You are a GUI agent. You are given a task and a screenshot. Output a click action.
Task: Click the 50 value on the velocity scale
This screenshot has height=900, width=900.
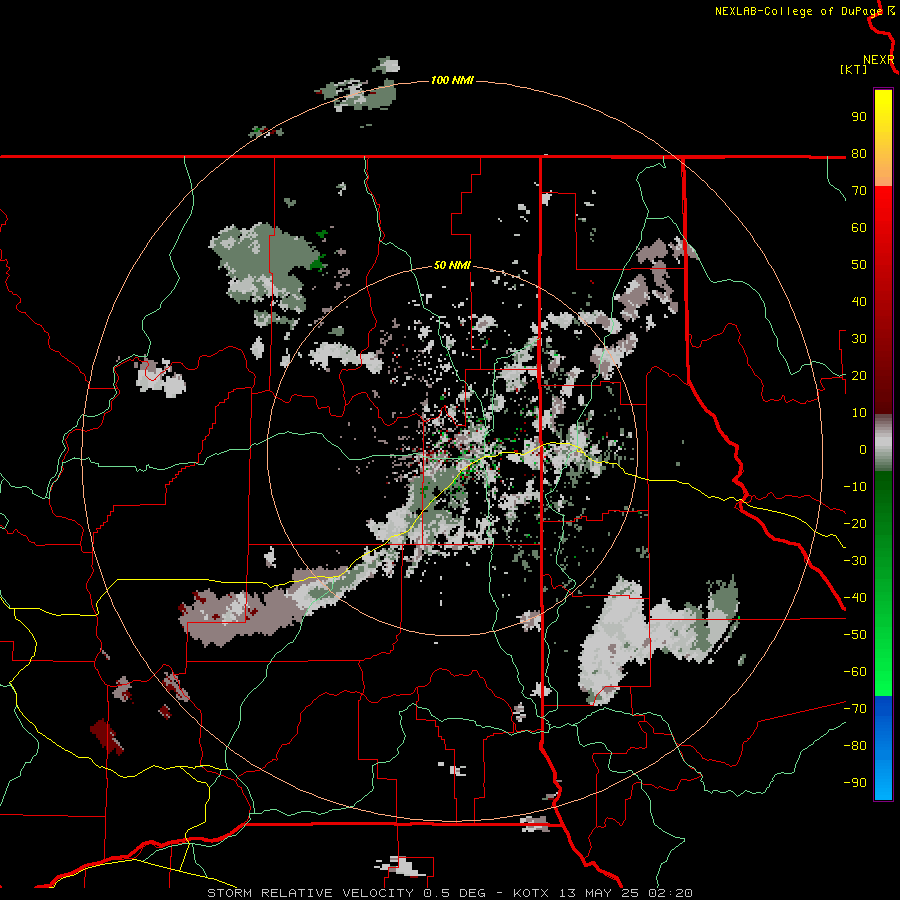coord(859,265)
